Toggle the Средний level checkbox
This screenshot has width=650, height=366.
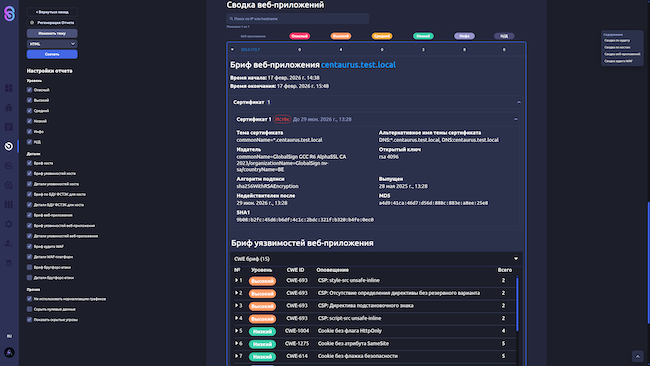click(29, 111)
